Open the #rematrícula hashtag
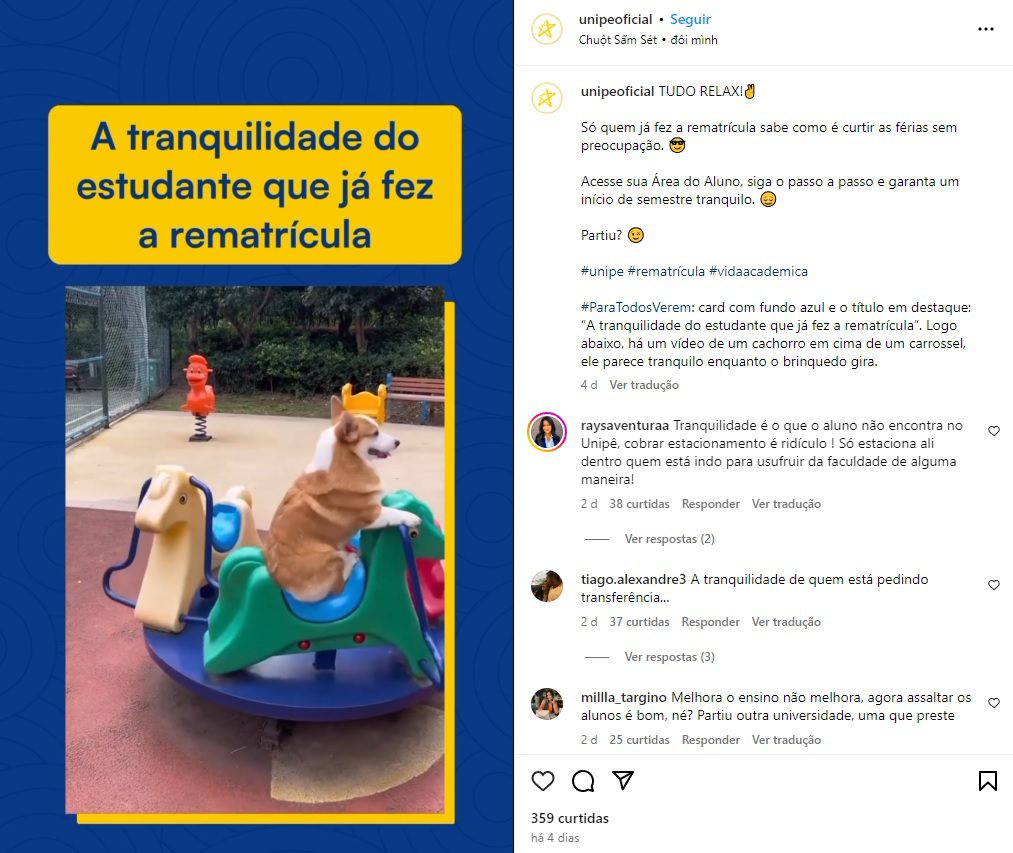Viewport: 1013px width, 853px height. (666, 271)
